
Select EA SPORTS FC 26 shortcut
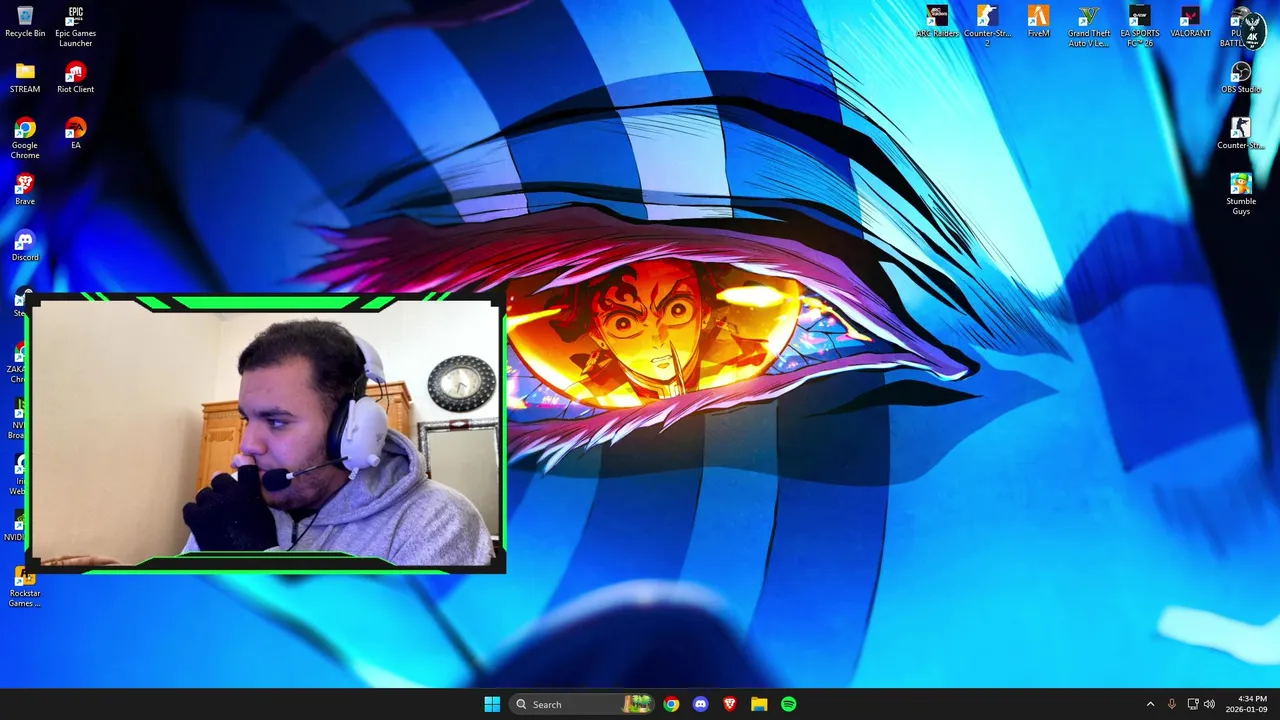click(1139, 26)
